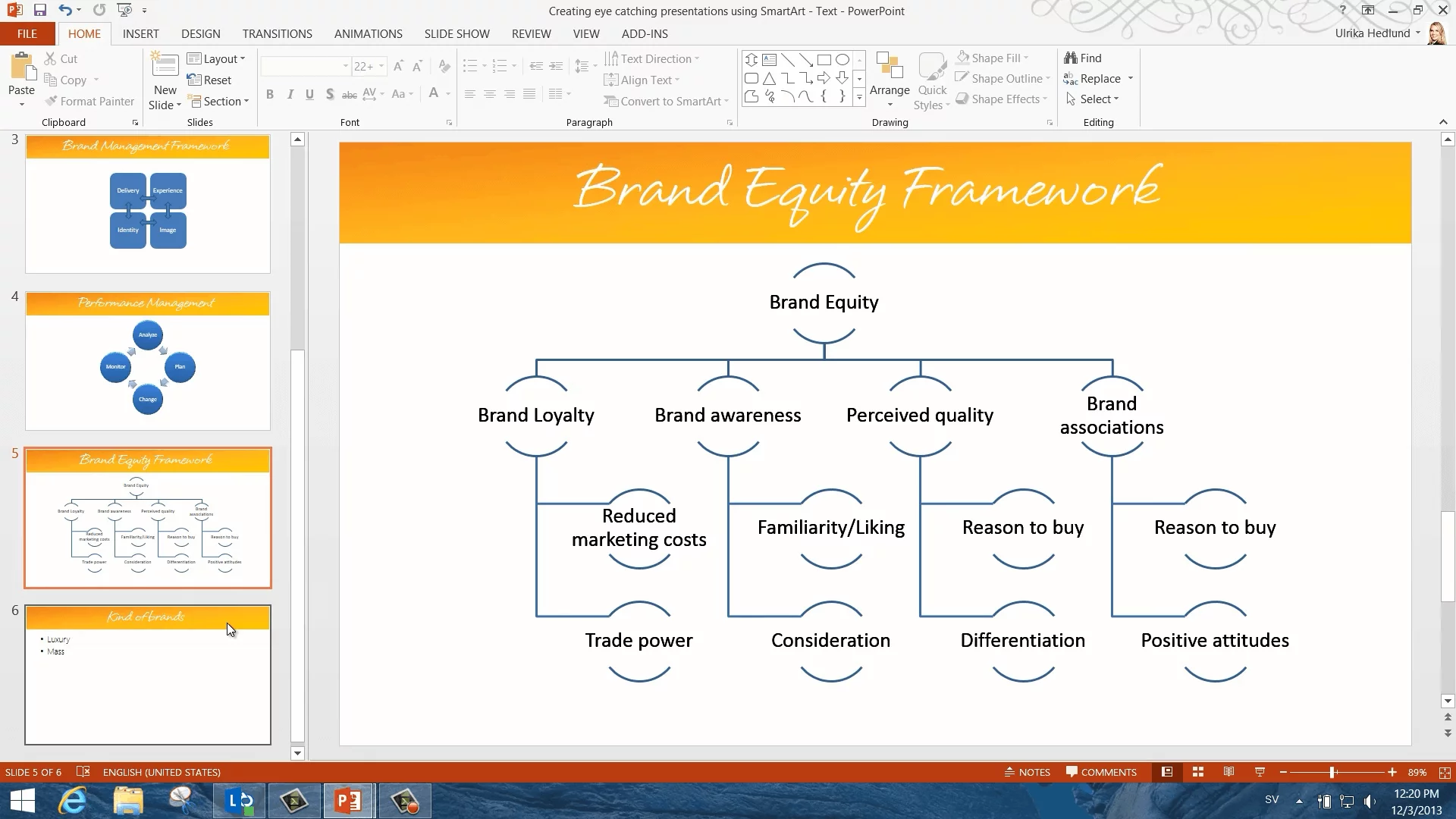1456x819 pixels.
Task: Open PowerPoint from the Windows taskbar
Action: (348, 801)
